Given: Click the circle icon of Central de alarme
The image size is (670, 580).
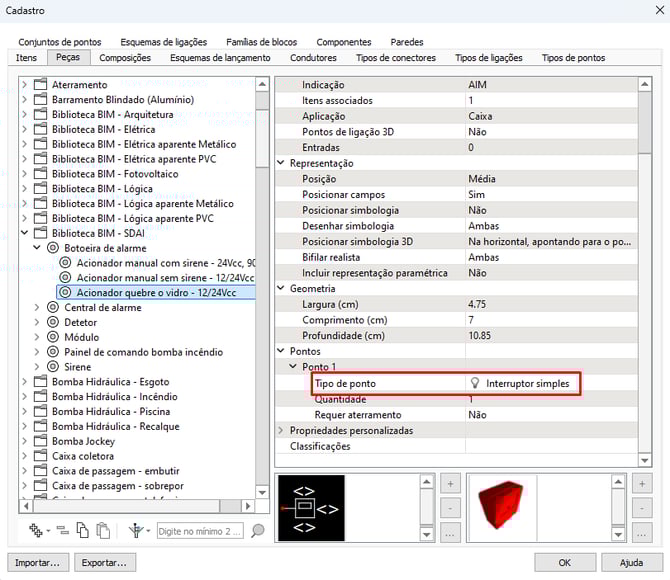Looking at the screenshot, I should (x=53, y=308).
